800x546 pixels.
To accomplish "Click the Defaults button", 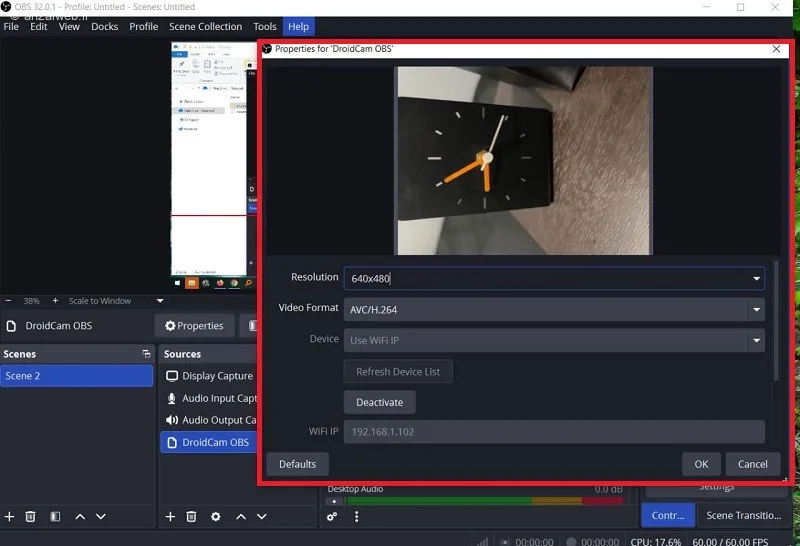I will pyautogui.click(x=297, y=464).
